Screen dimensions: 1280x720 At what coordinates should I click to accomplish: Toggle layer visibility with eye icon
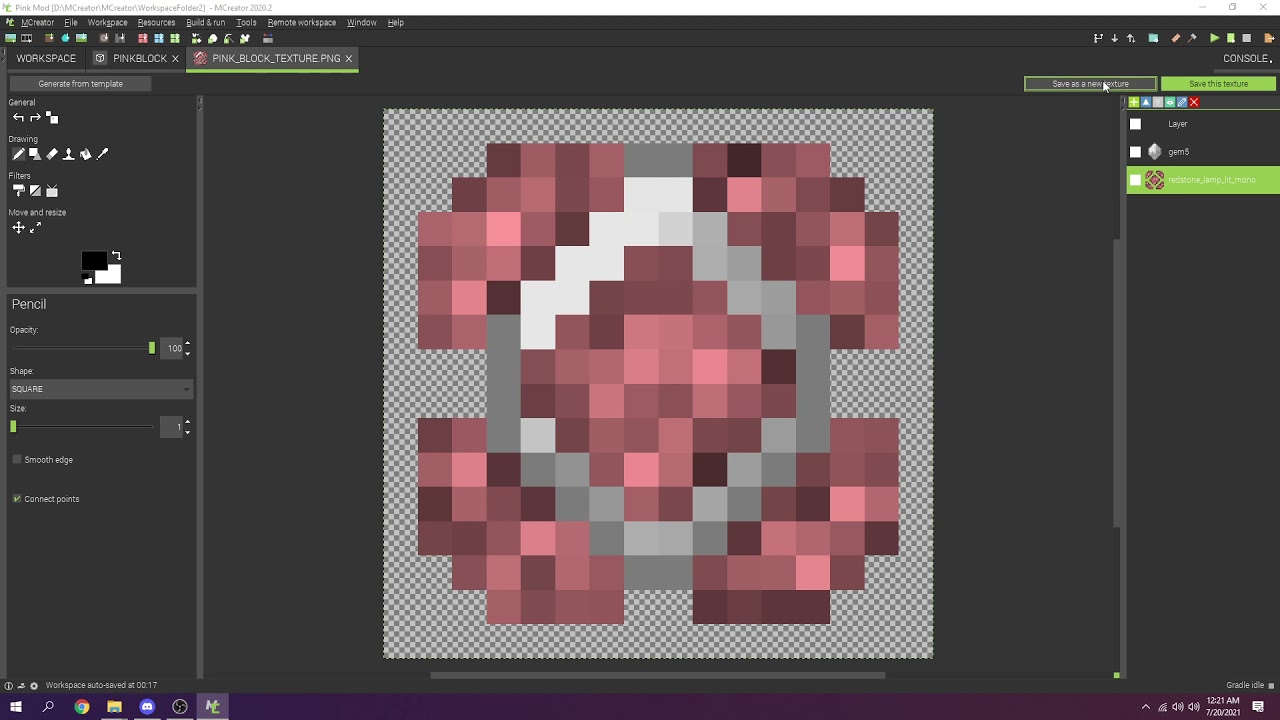(x=1170, y=102)
